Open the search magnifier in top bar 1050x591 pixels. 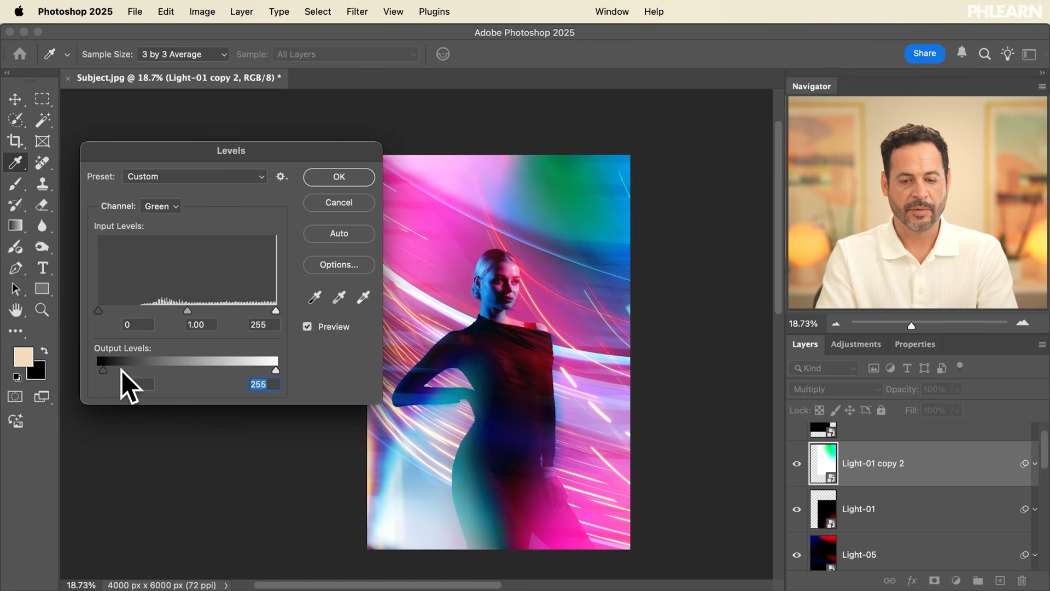pos(984,54)
